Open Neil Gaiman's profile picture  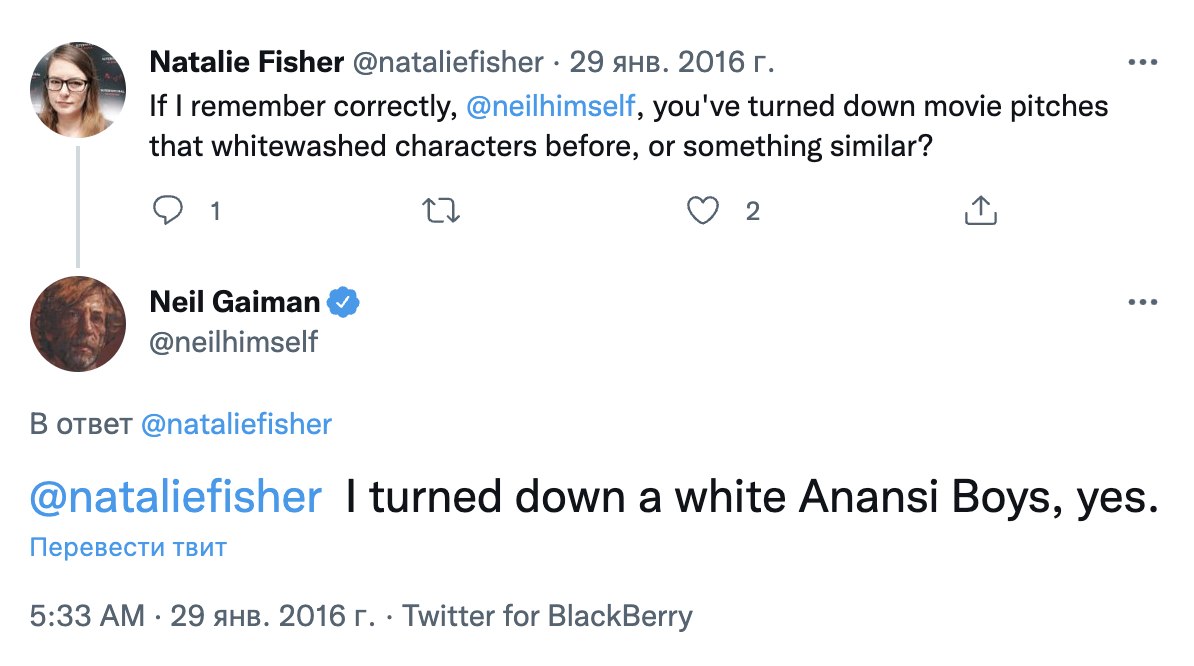pyautogui.click(x=78, y=324)
